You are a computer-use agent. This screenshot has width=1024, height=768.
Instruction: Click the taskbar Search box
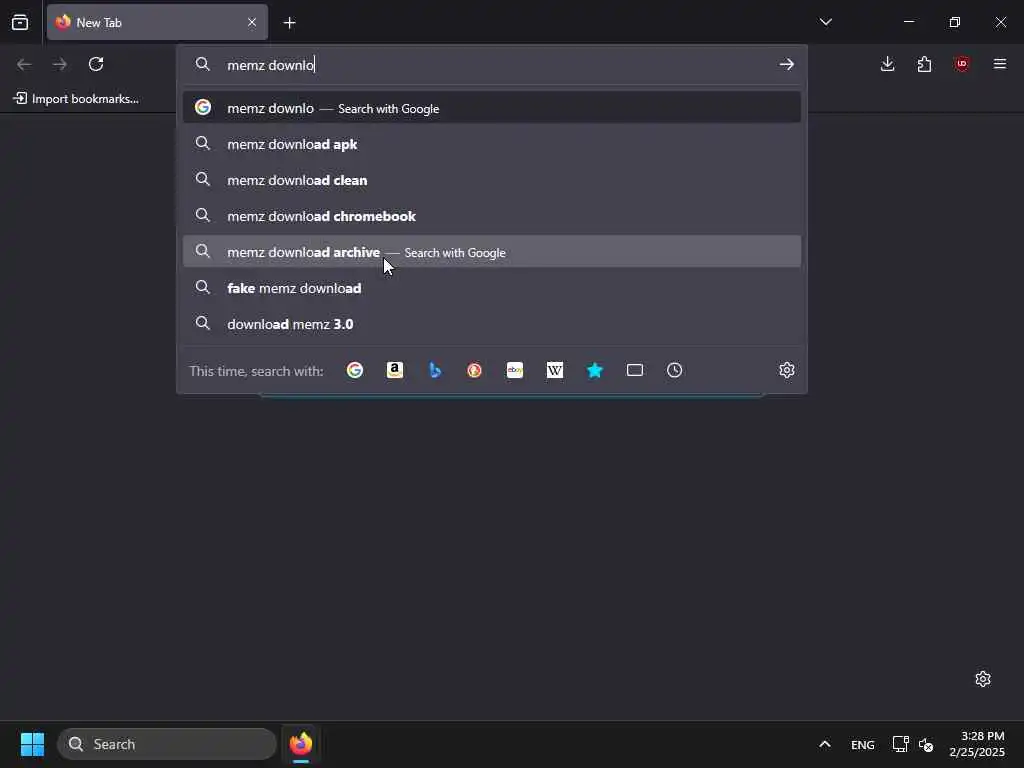click(167, 744)
